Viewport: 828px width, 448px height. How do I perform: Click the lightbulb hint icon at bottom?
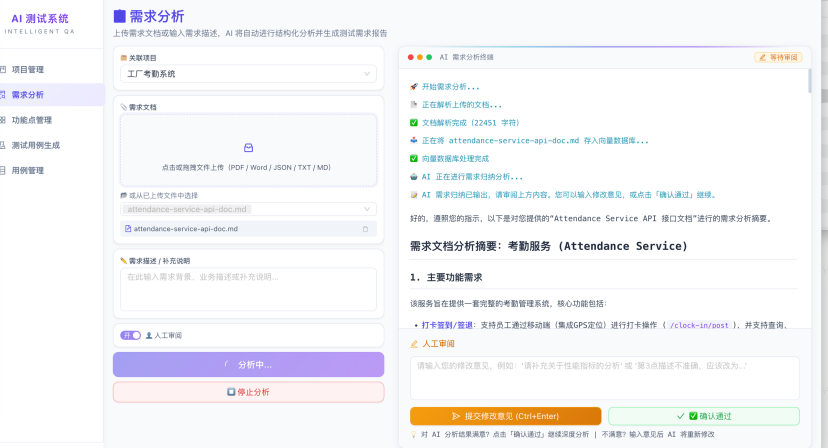click(414, 434)
